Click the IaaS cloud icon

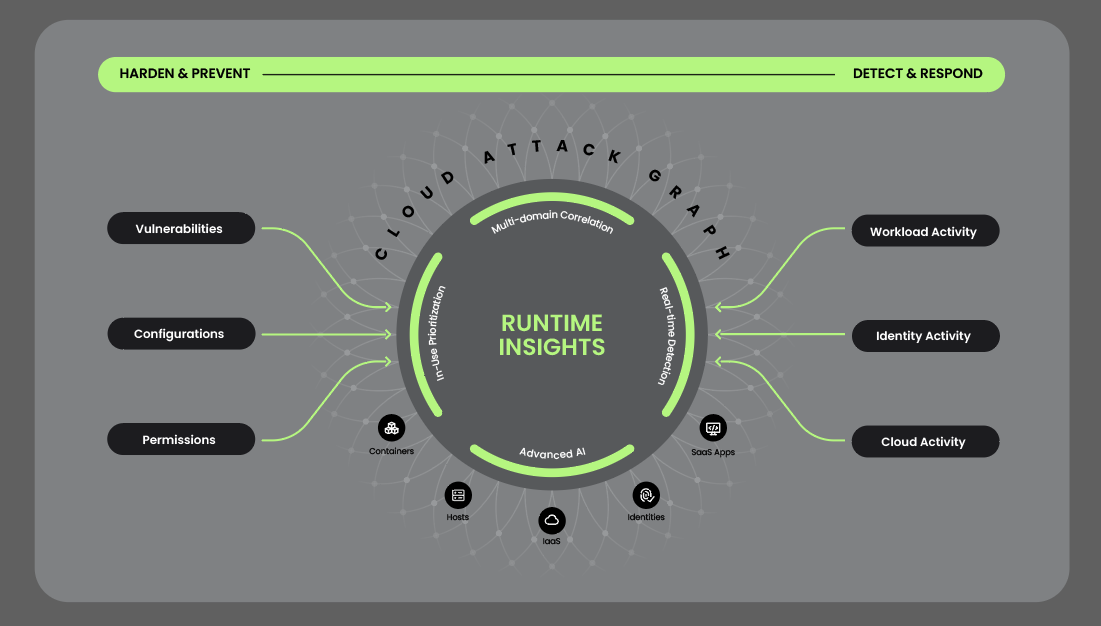pos(551,520)
